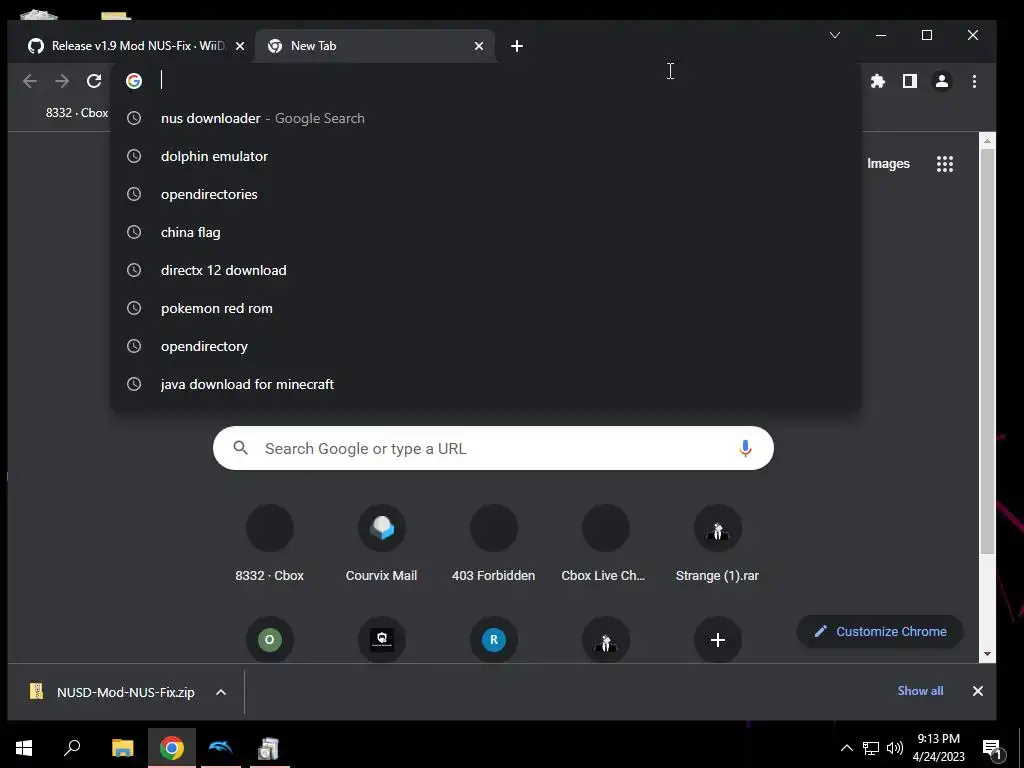Open Chrome three-dot menu

(x=974, y=81)
